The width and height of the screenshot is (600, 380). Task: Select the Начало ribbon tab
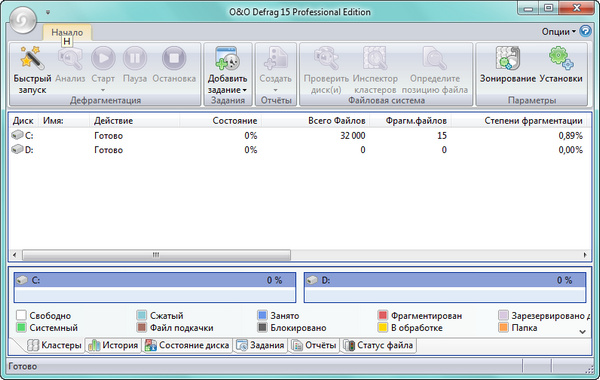coord(67,33)
